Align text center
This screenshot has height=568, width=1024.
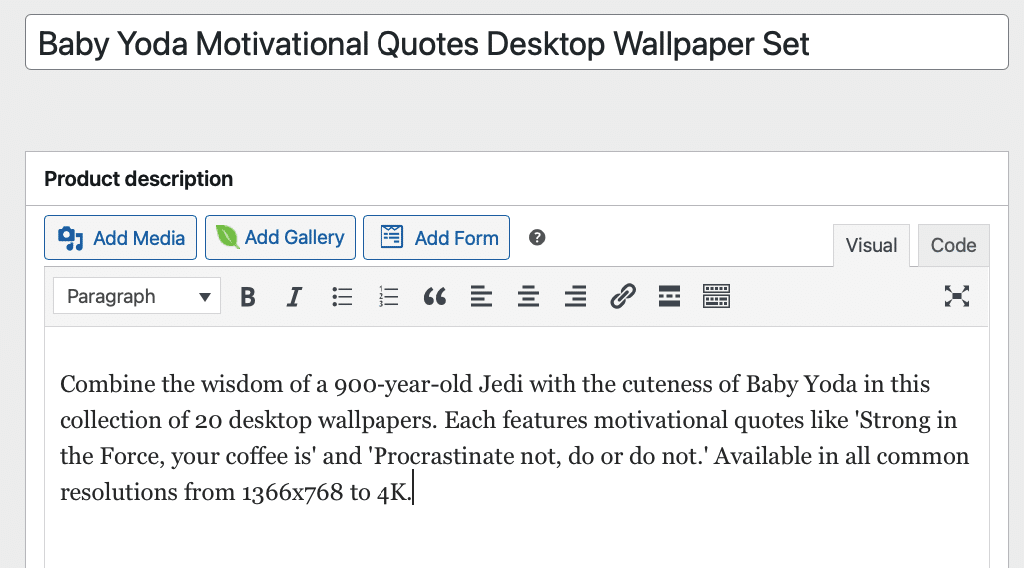coord(528,296)
